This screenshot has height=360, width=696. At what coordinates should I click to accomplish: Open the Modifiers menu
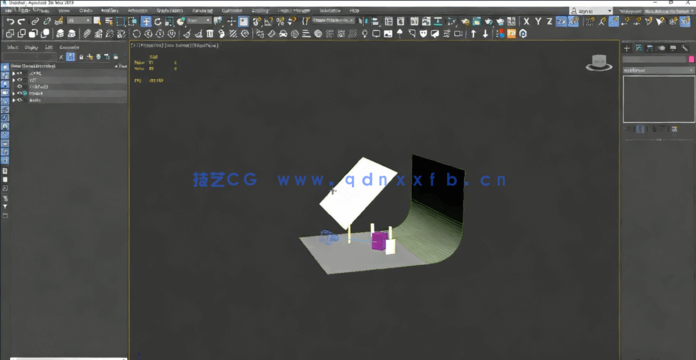coord(110,10)
